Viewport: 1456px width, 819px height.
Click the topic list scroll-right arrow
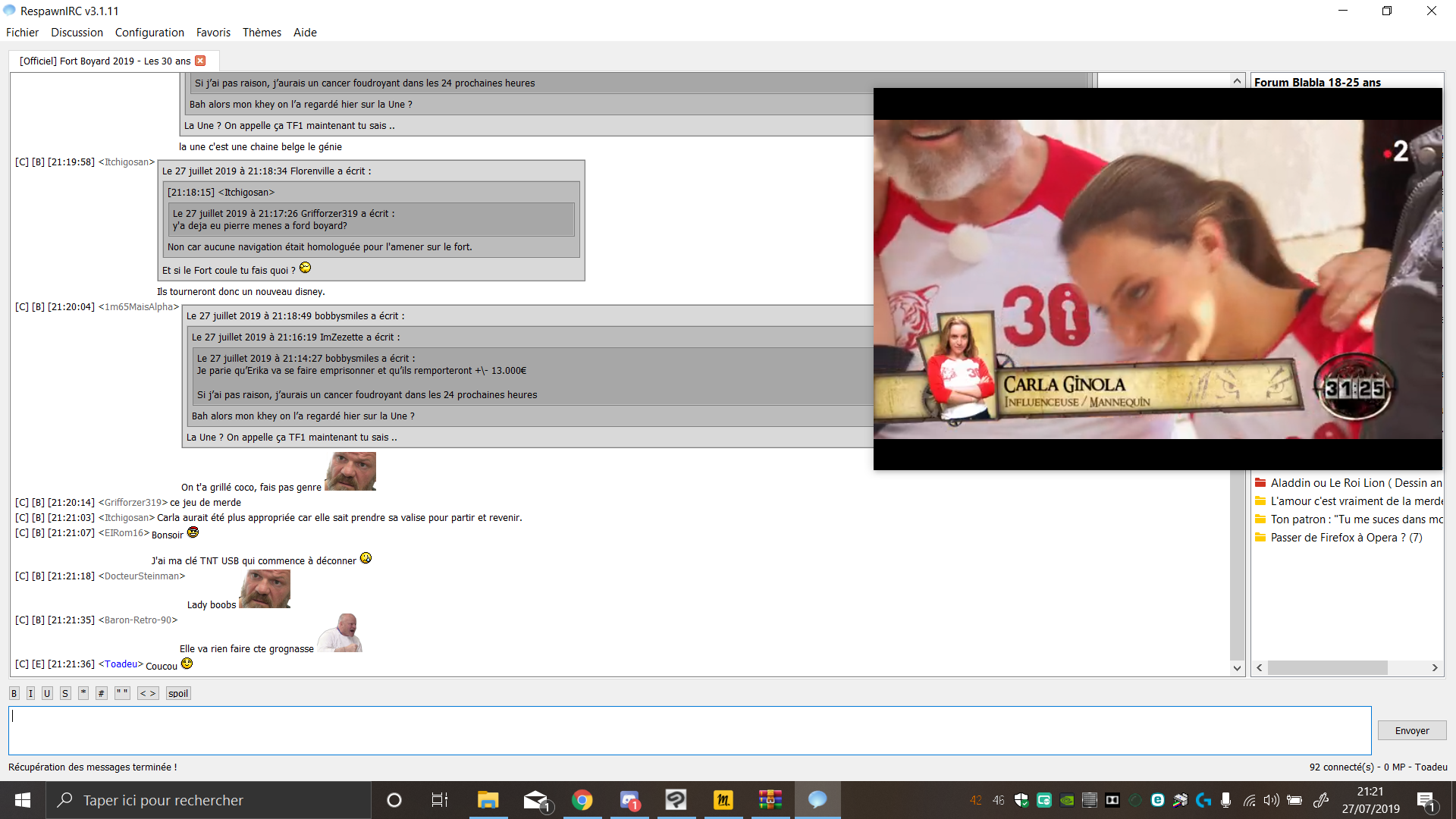[1435, 668]
